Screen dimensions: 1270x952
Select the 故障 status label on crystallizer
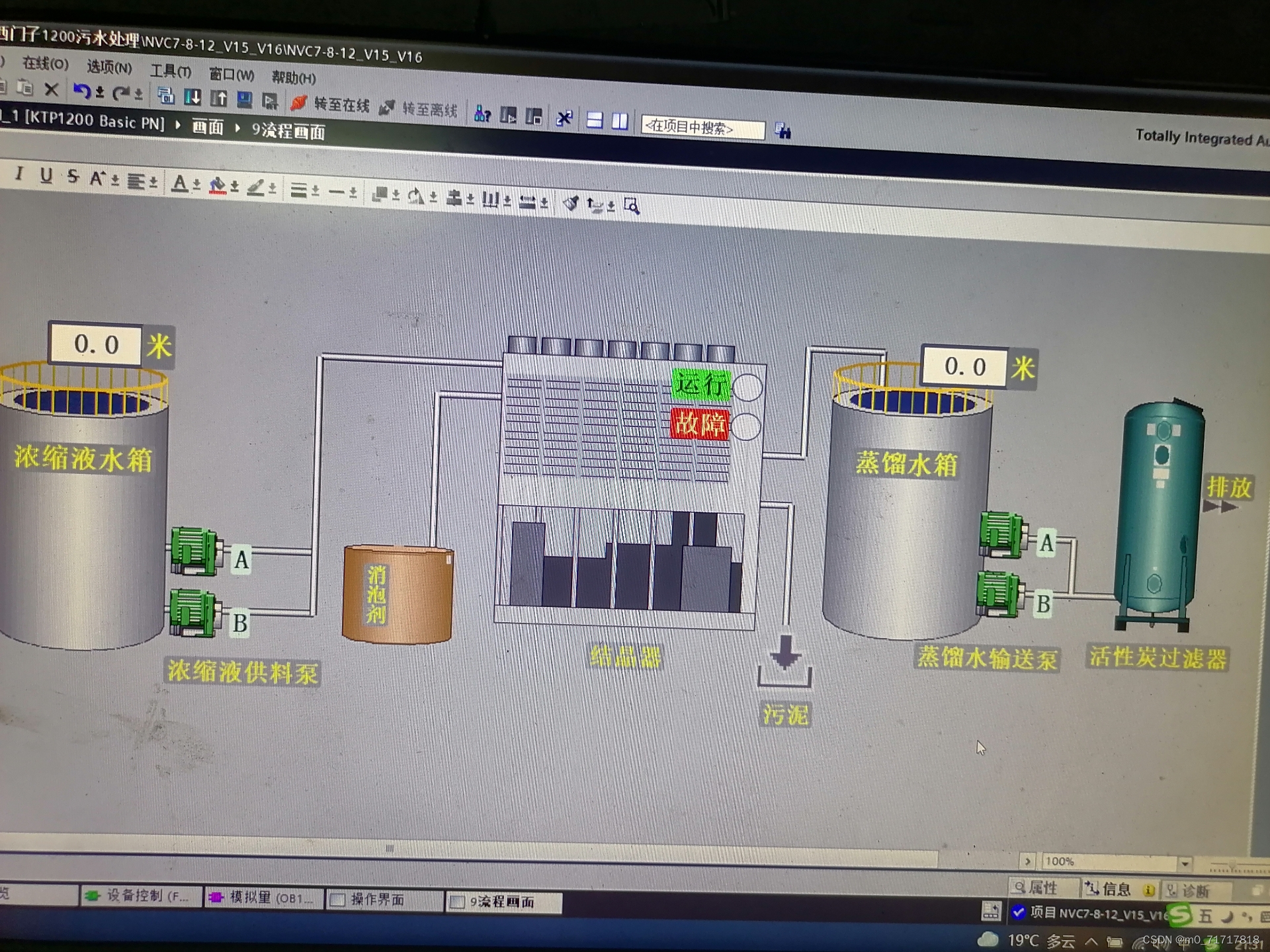(x=700, y=424)
